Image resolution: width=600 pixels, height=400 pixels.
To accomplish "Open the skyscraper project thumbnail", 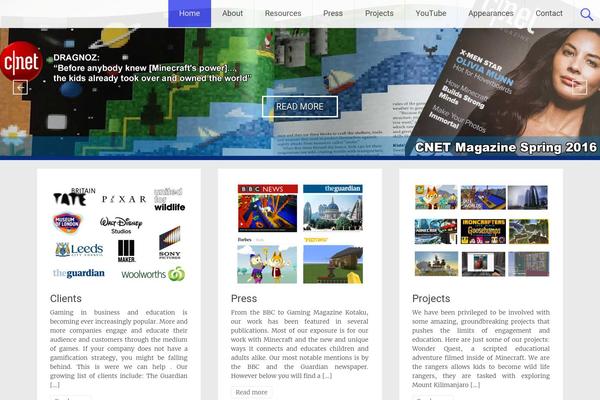I will (528, 197).
